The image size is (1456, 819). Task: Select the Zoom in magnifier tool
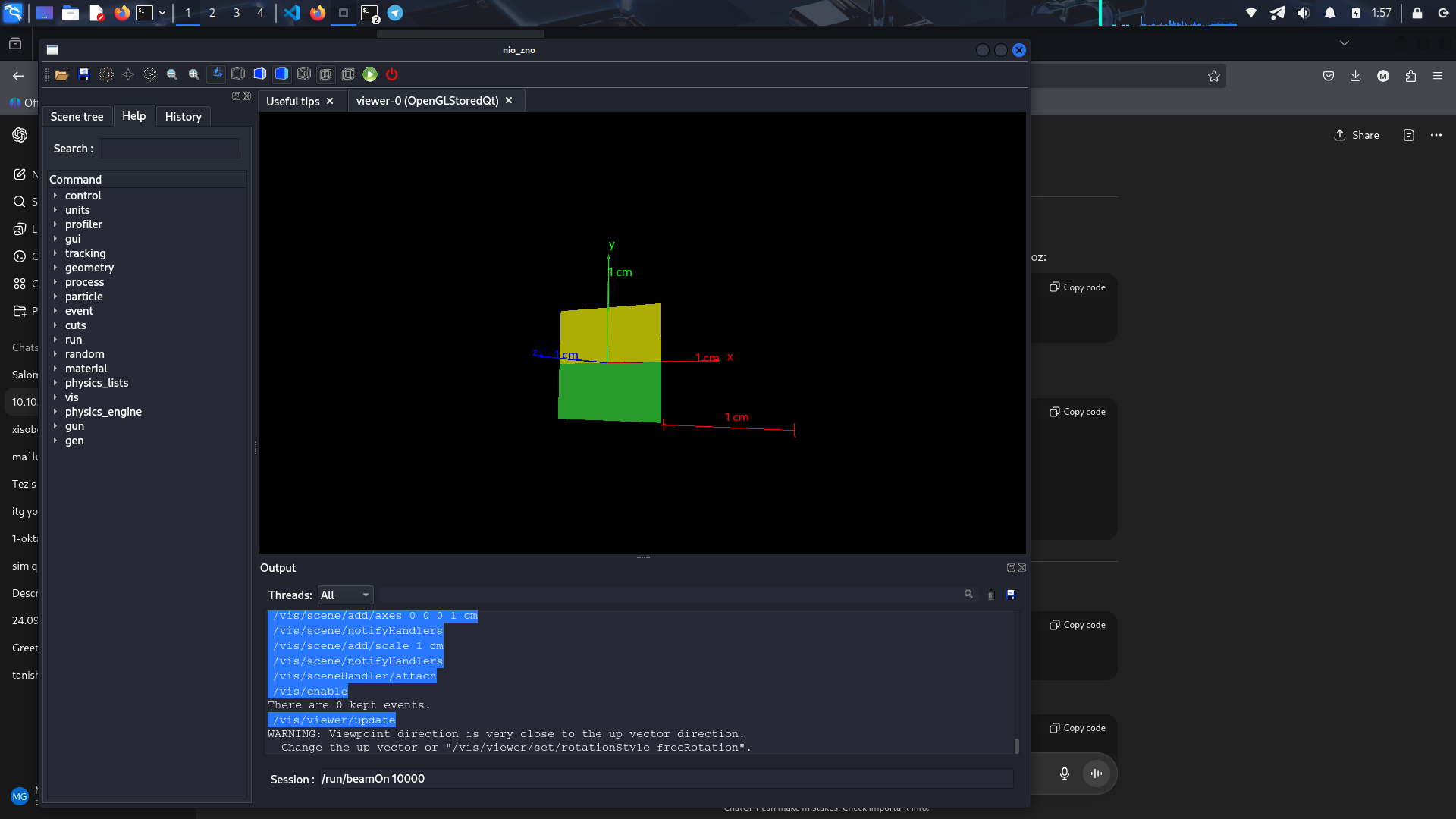(194, 74)
